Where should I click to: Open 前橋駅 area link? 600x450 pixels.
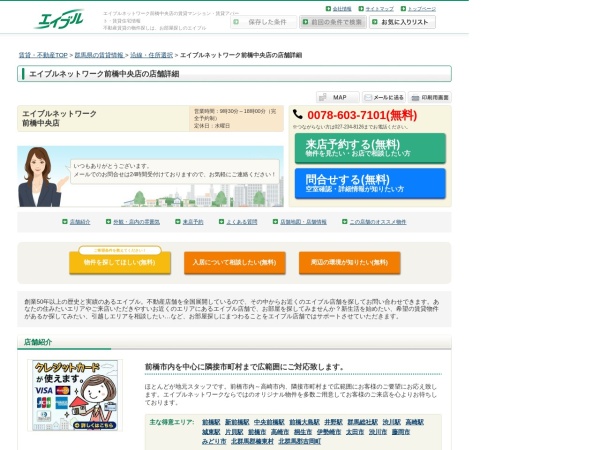[211, 422]
